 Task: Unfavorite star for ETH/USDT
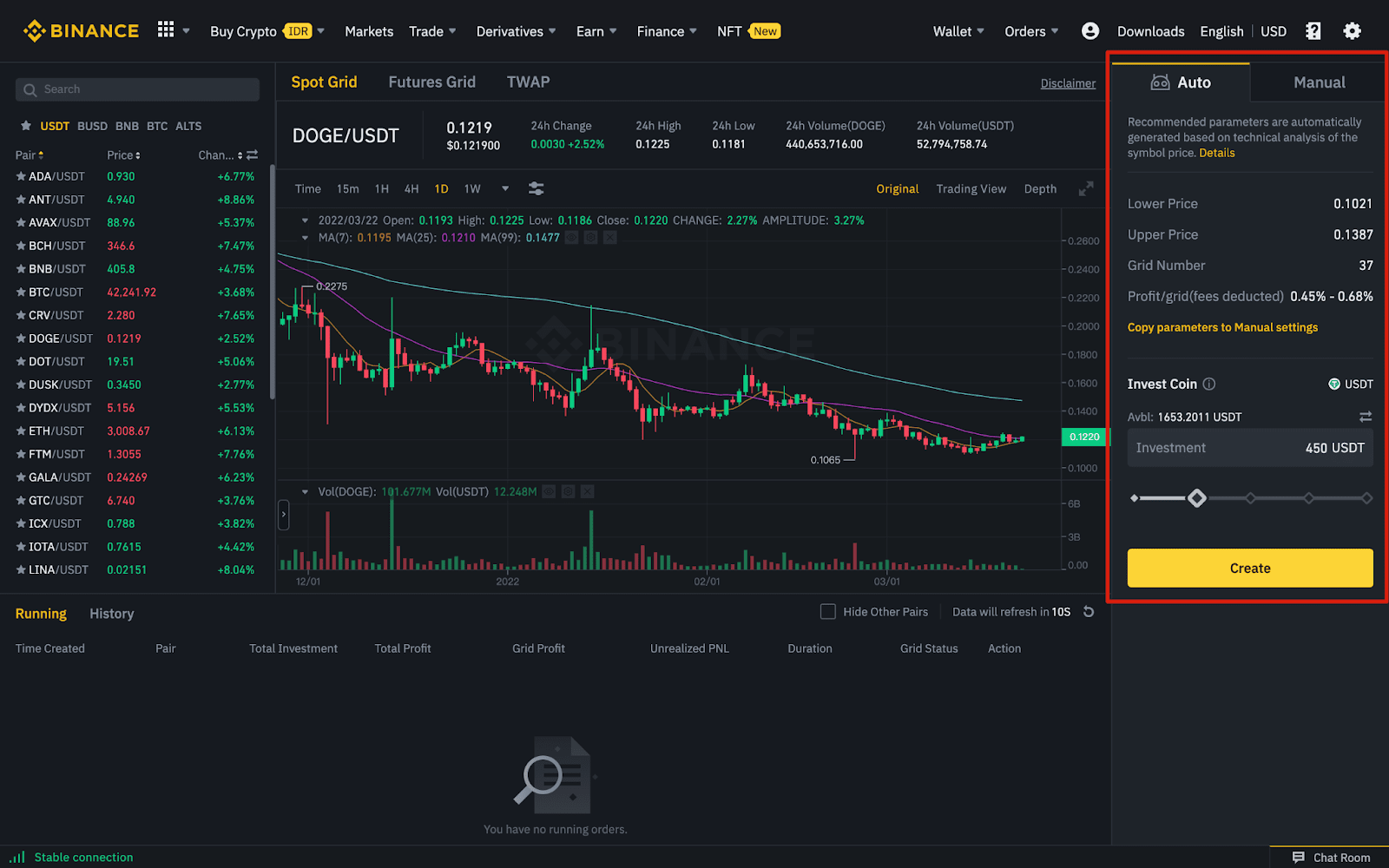[x=21, y=431]
